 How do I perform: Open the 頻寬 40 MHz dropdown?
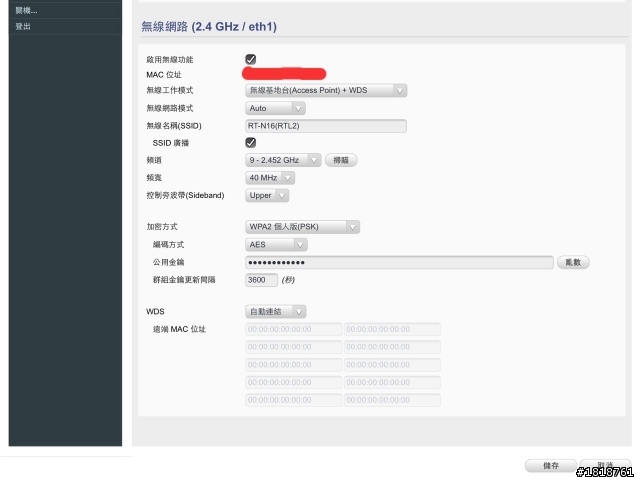click(270, 178)
